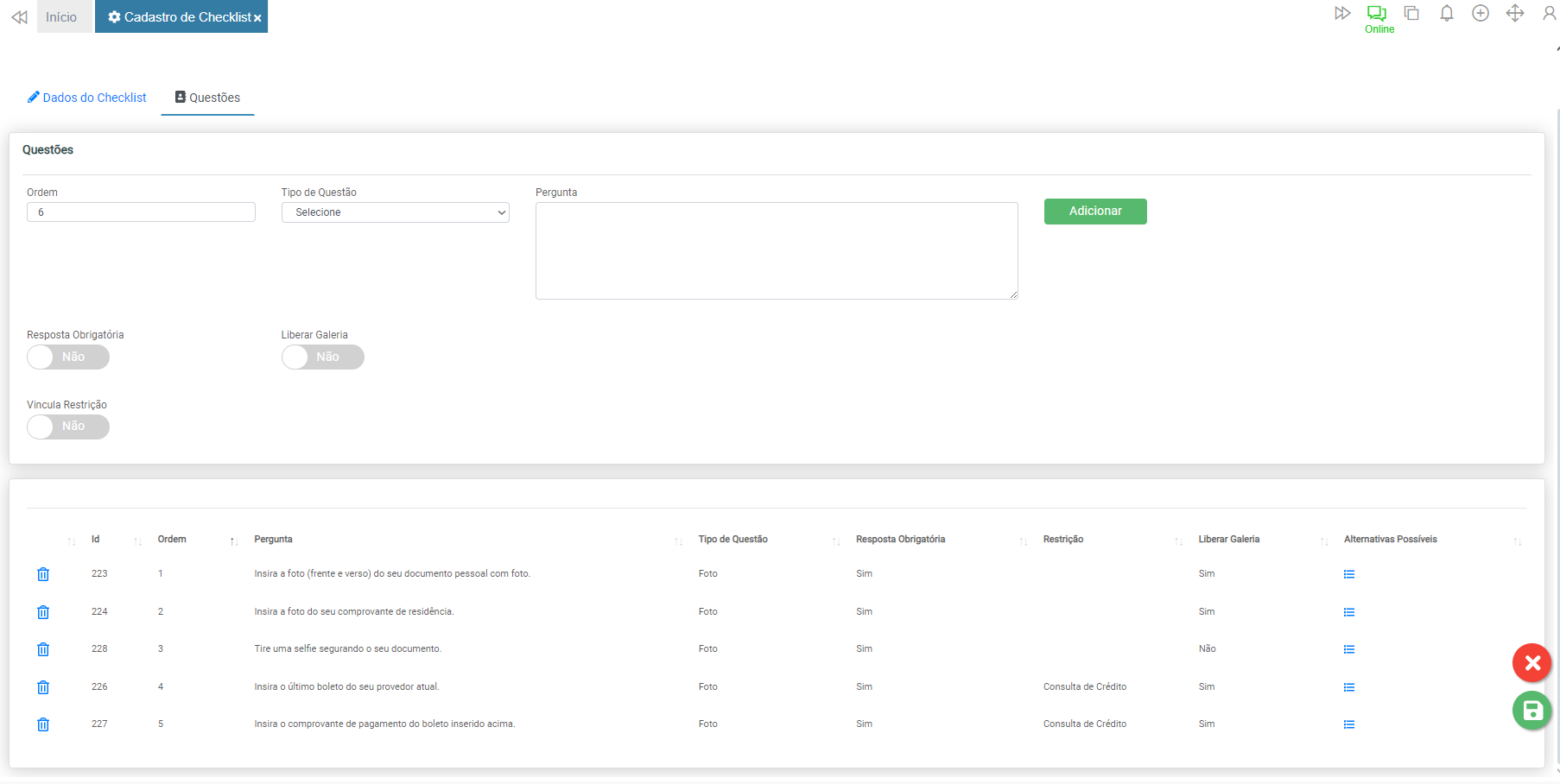Turn on the Vincula Restrição switch
Viewport: 1560px width, 784px height.
pyautogui.click(x=68, y=427)
